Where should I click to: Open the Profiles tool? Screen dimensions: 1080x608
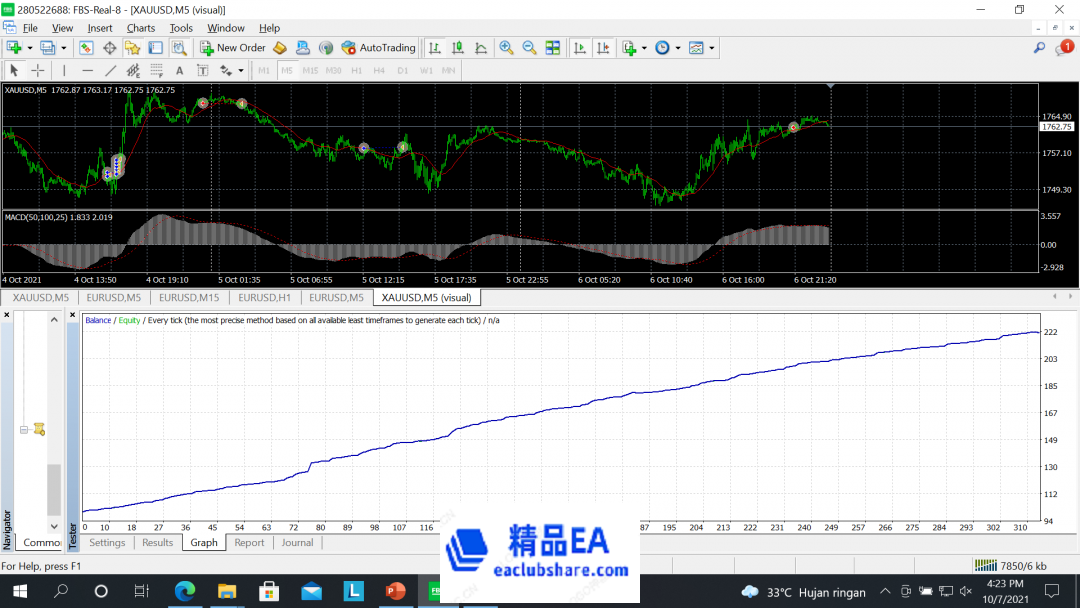(48, 48)
